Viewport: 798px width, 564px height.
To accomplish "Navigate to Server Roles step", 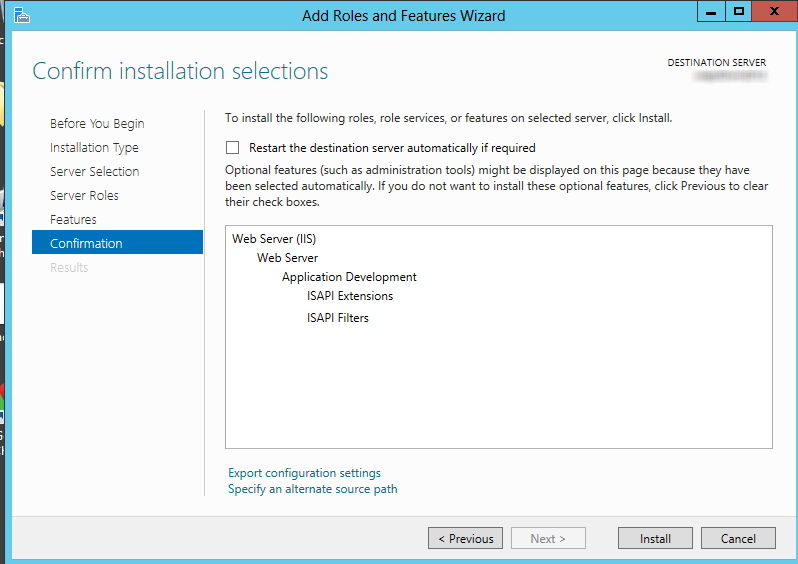I will point(84,196).
